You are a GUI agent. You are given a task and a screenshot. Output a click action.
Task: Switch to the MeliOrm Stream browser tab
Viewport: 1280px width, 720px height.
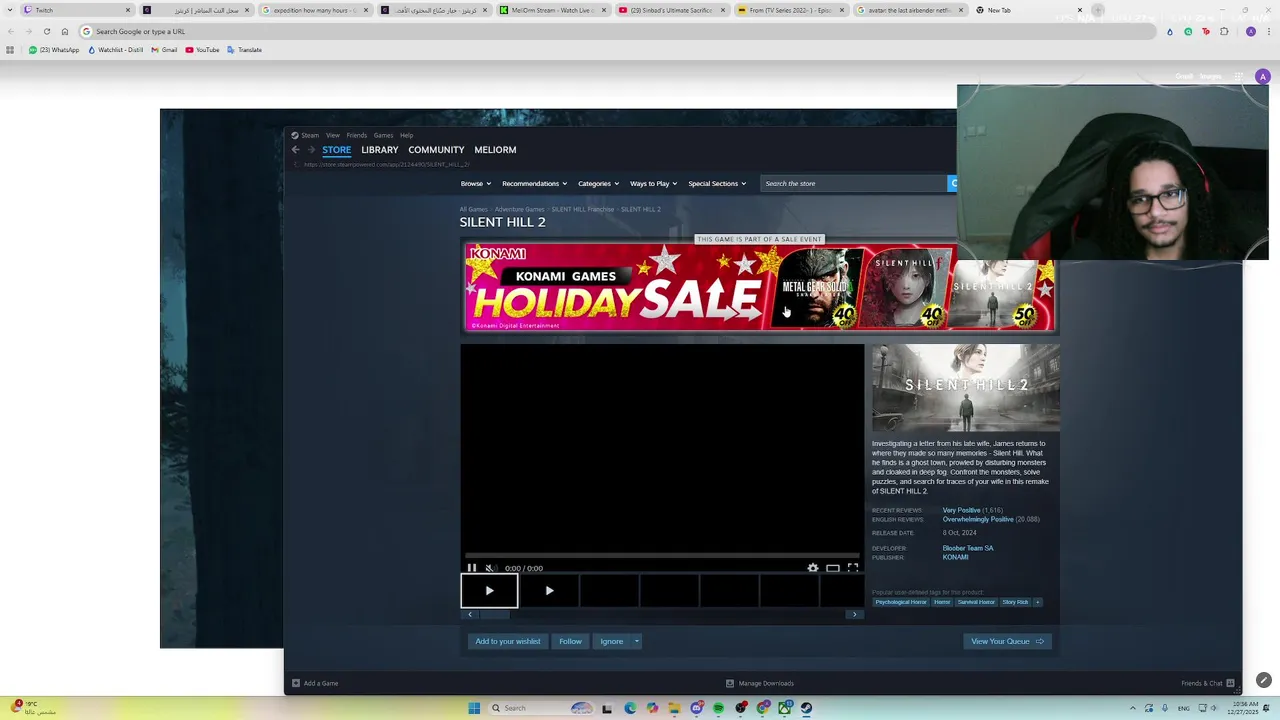[x=552, y=10]
